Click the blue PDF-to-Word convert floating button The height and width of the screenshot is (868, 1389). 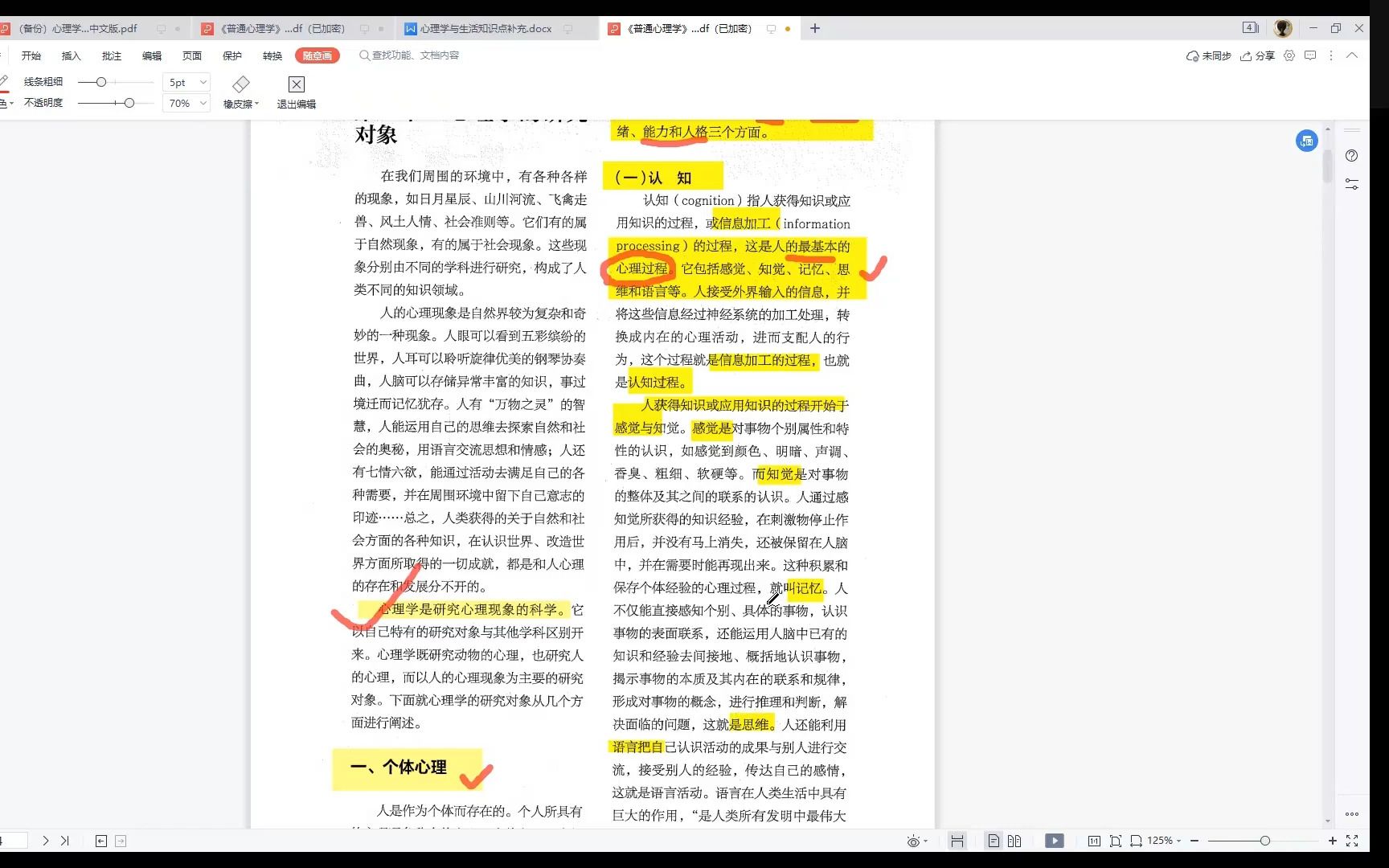(1307, 141)
